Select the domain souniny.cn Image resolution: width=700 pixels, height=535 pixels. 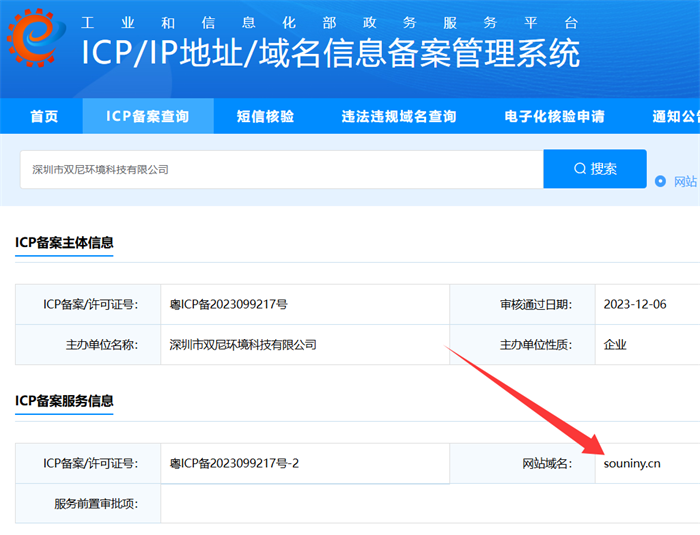tap(632, 464)
